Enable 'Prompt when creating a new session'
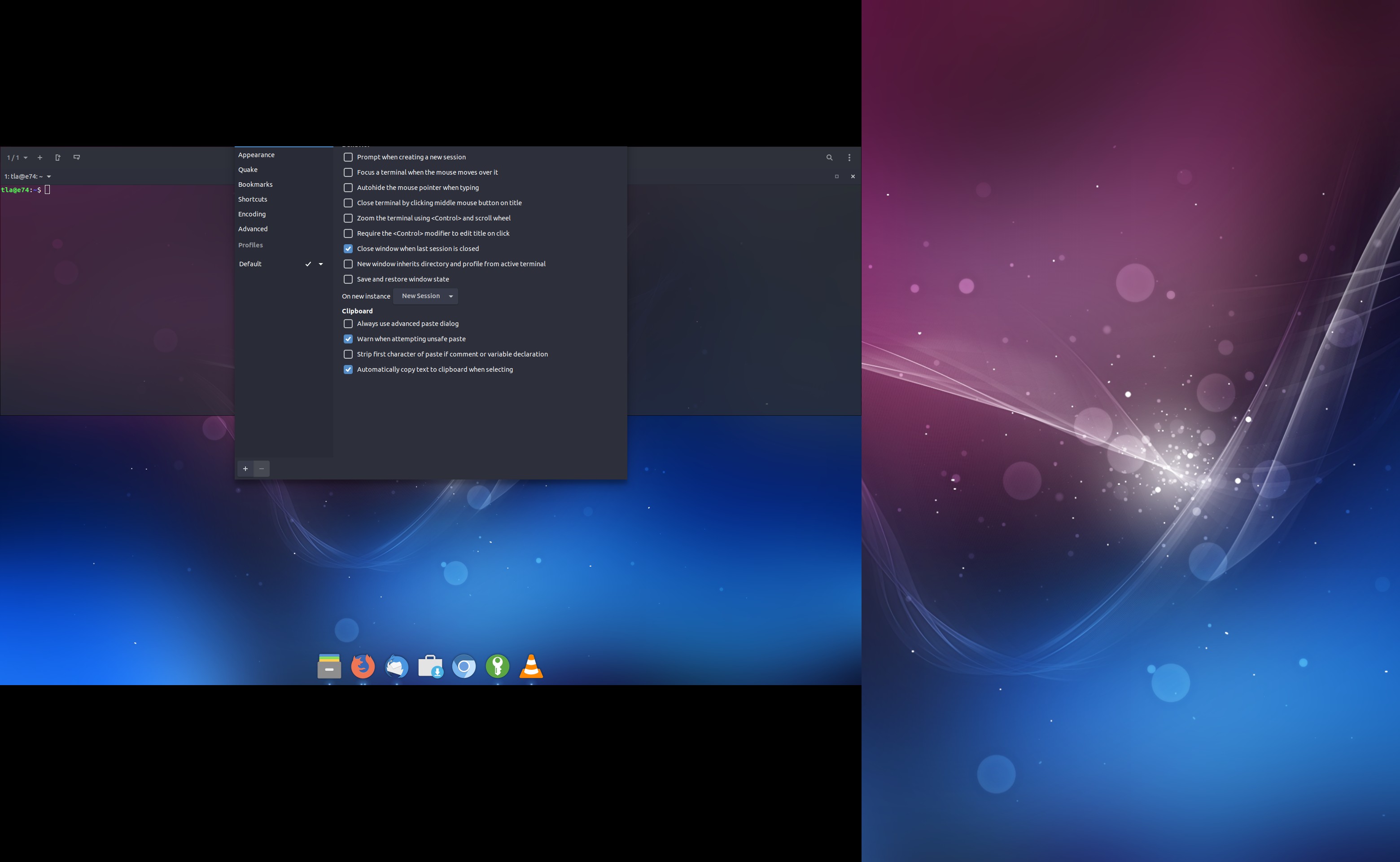Image resolution: width=1400 pixels, height=862 pixels. [x=348, y=157]
